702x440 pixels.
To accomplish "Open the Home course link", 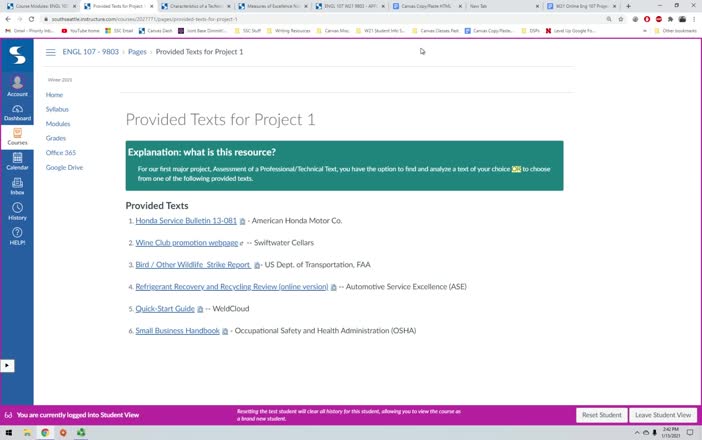I will (x=54, y=95).
